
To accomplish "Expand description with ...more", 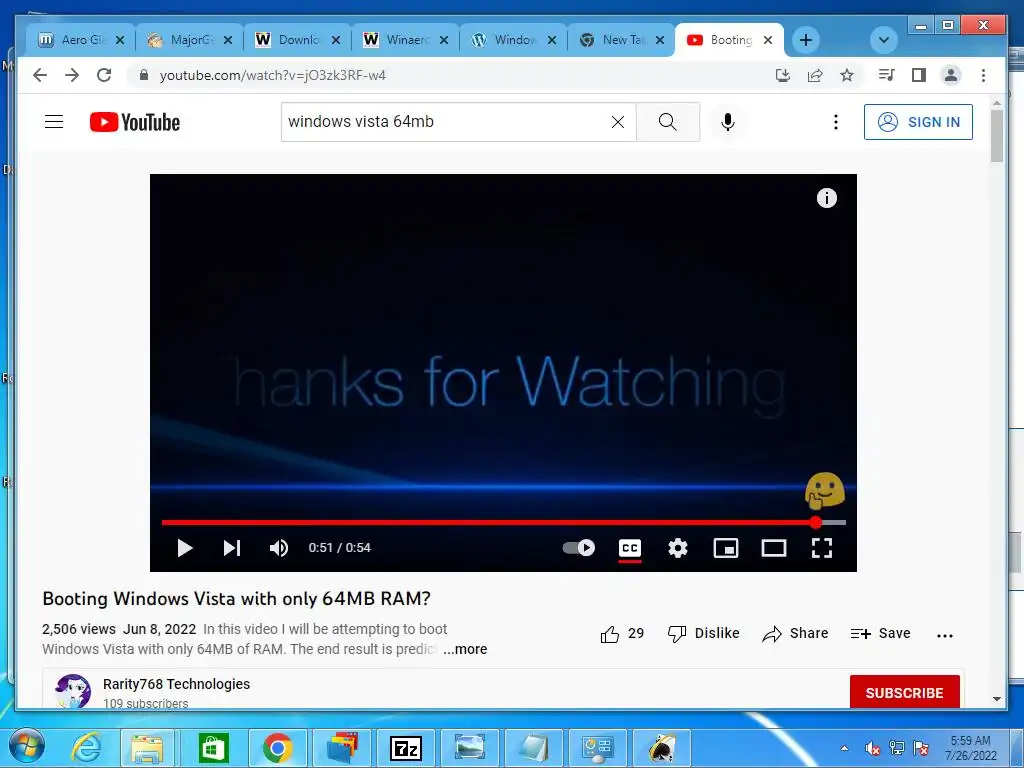I will click(x=465, y=649).
